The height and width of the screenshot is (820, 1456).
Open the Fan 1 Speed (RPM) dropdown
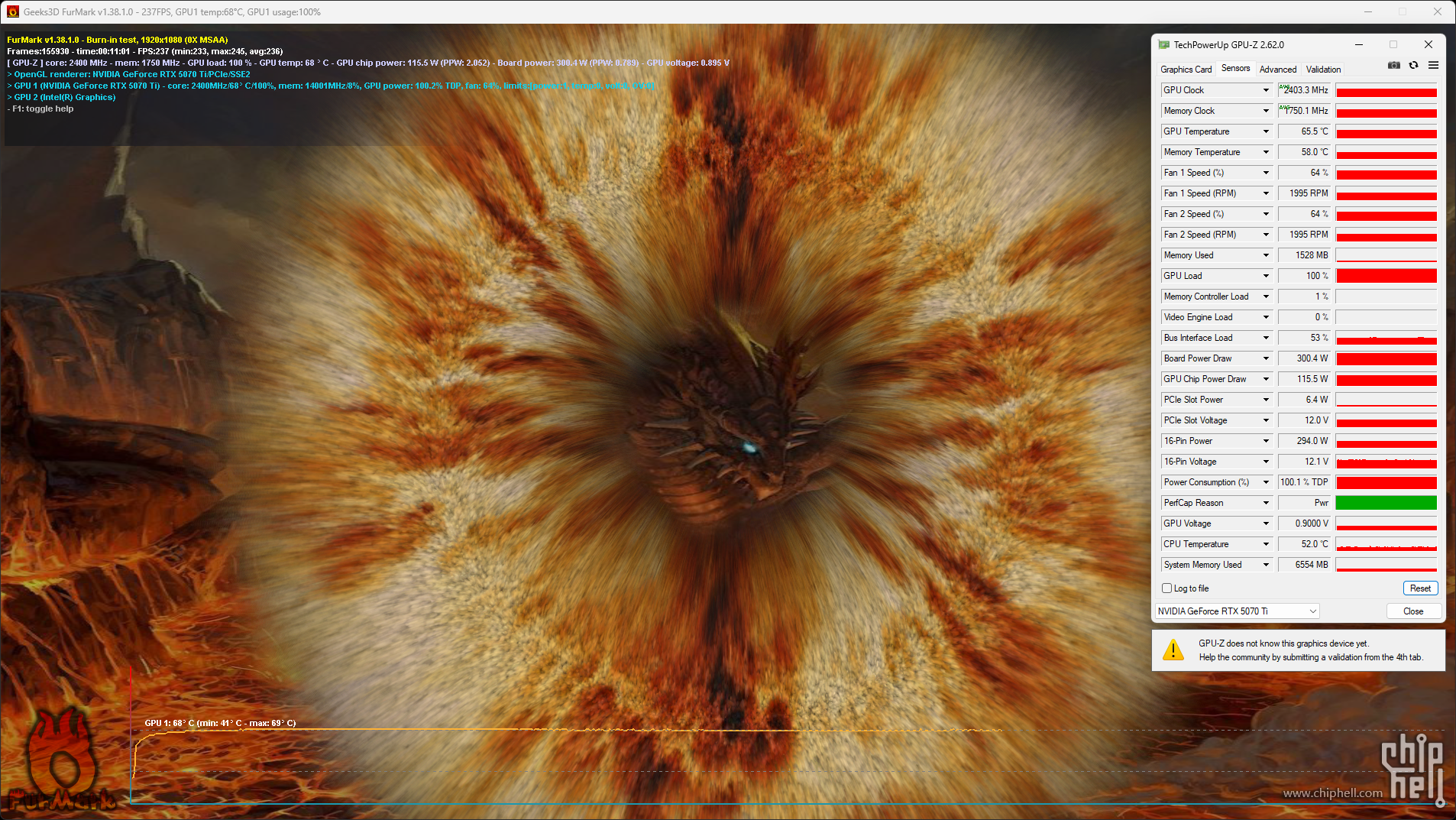(1266, 193)
